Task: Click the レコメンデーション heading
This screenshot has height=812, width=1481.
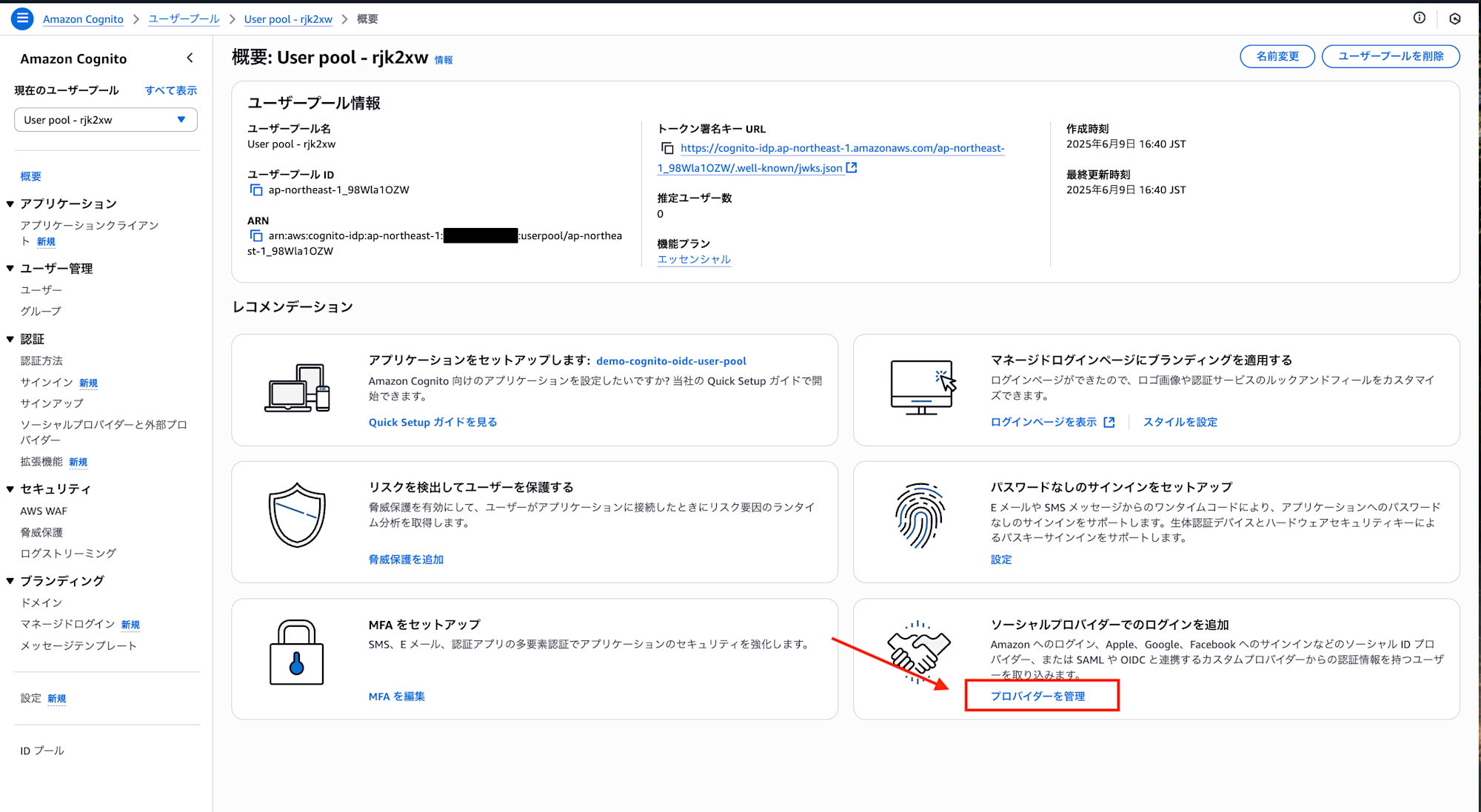Action: point(292,307)
